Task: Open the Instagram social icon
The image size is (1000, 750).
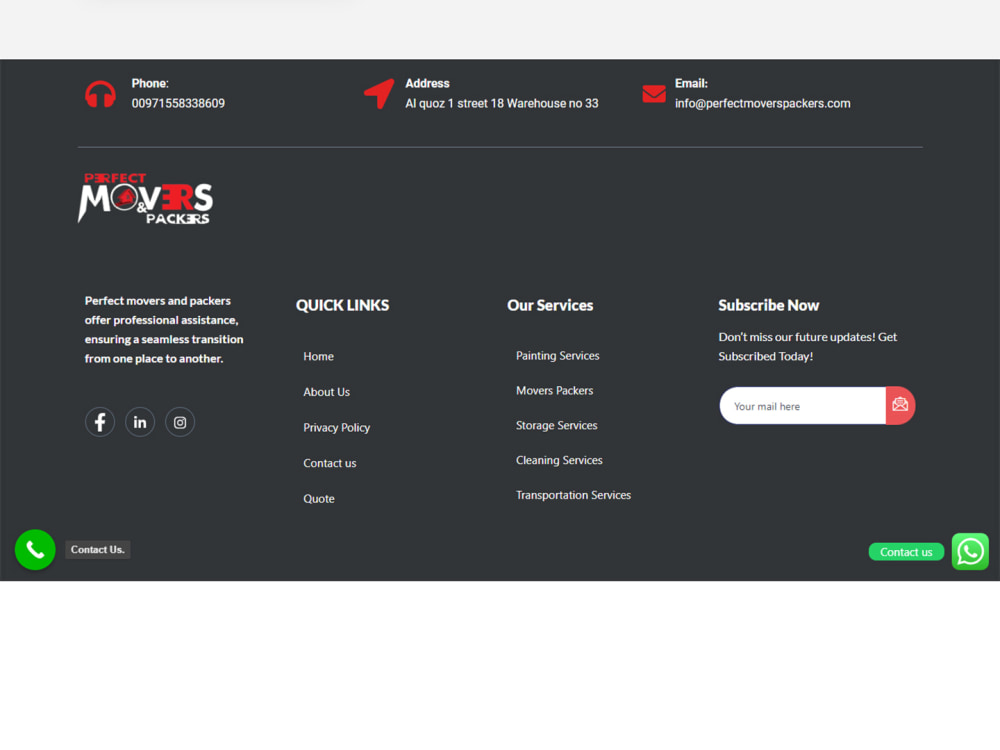Action: pyautogui.click(x=180, y=422)
